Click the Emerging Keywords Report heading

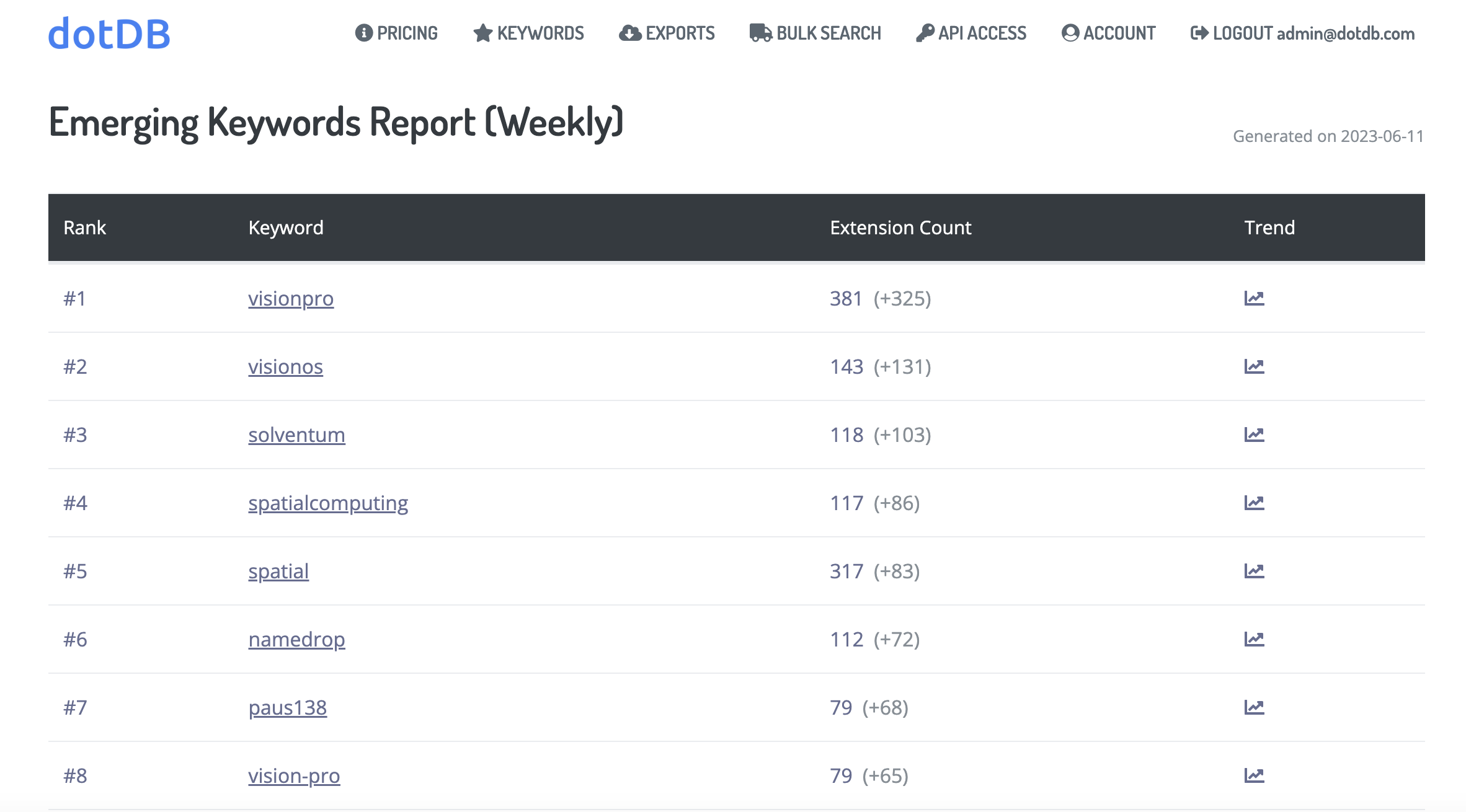click(336, 123)
